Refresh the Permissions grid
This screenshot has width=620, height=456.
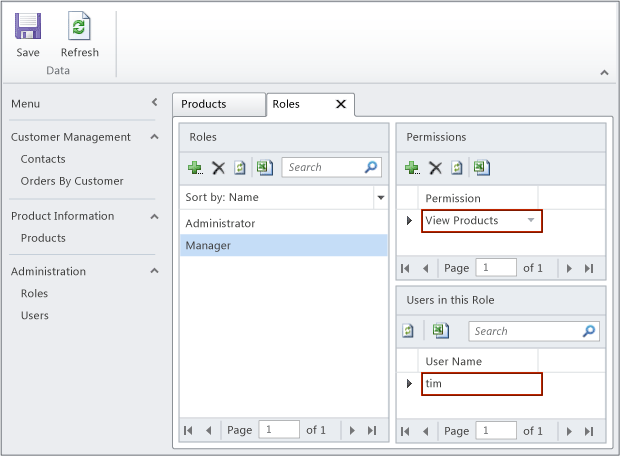pyautogui.click(x=457, y=168)
